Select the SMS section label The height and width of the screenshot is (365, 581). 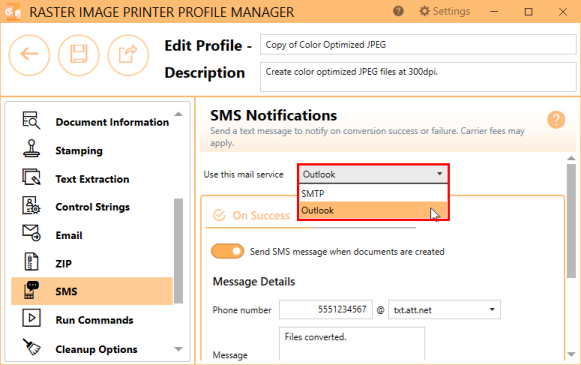click(66, 292)
